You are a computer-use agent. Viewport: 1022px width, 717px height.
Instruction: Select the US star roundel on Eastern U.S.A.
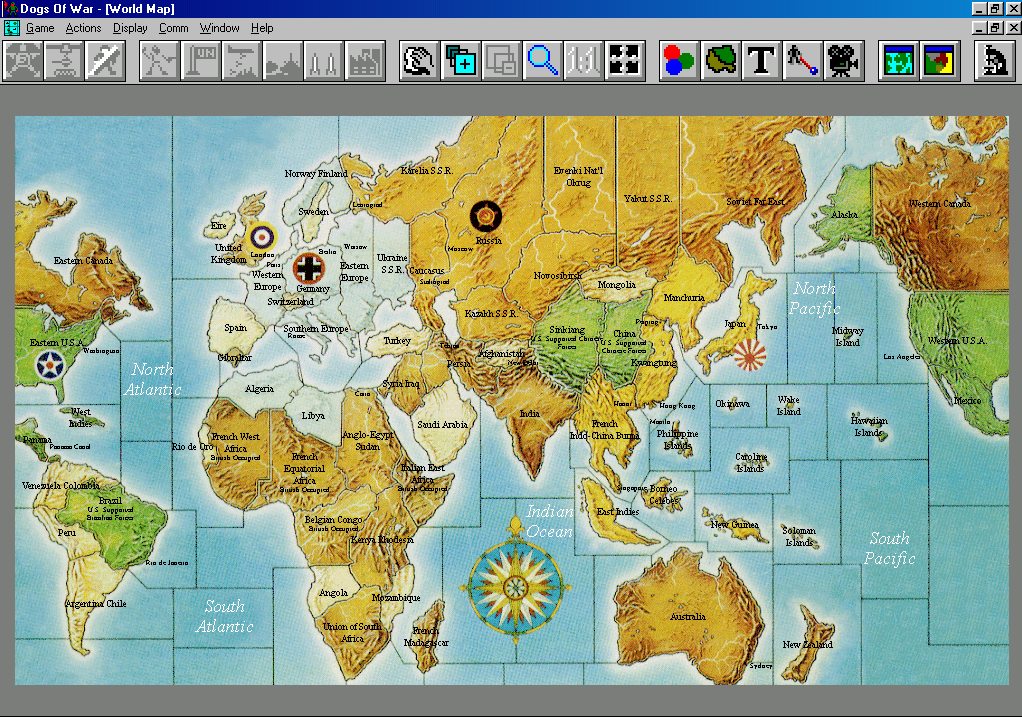click(50, 365)
